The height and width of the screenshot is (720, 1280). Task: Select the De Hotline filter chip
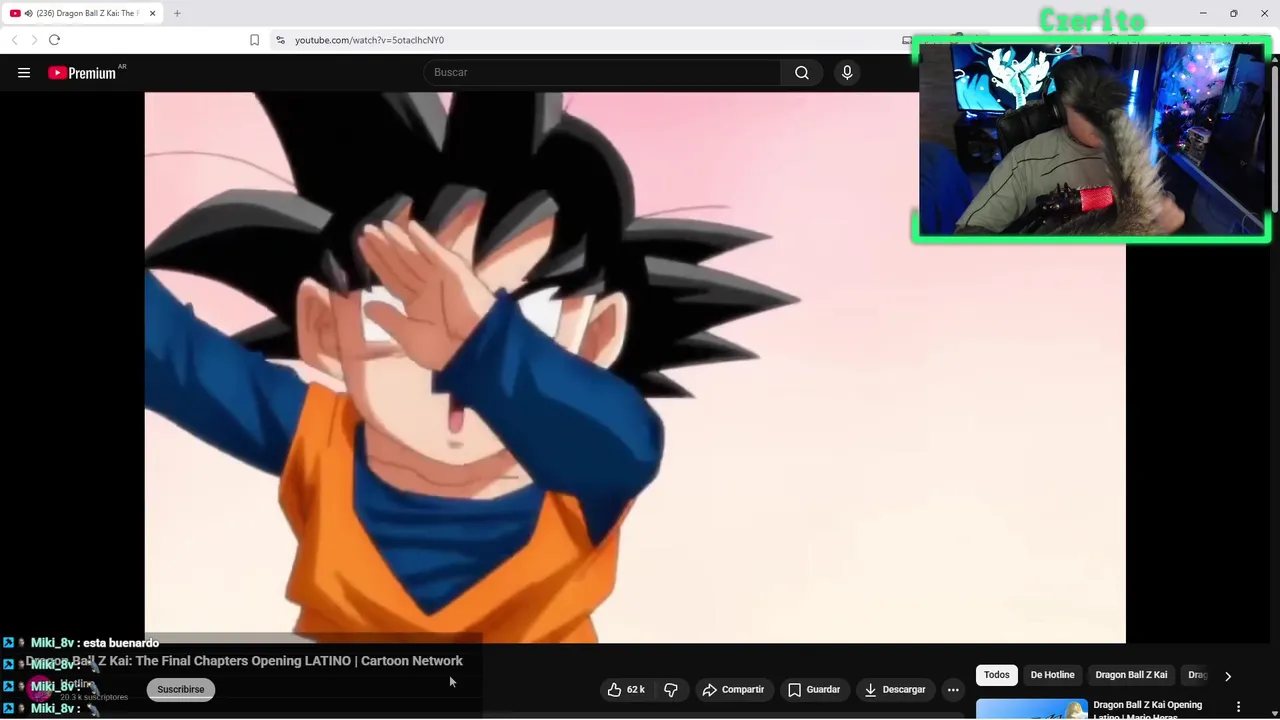click(x=1052, y=675)
